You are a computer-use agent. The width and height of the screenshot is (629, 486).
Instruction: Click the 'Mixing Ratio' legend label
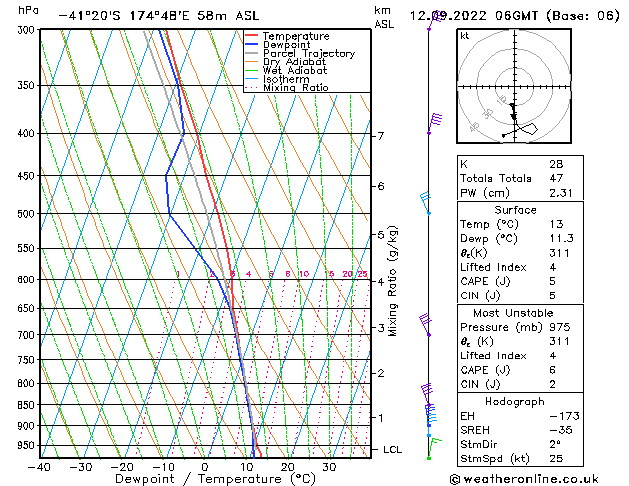point(296,87)
